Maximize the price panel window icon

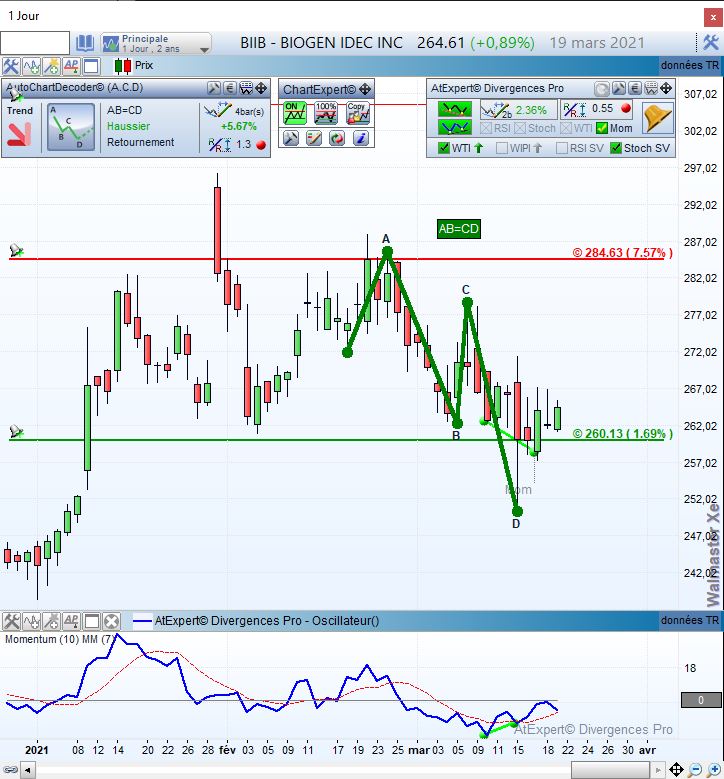click(91, 66)
